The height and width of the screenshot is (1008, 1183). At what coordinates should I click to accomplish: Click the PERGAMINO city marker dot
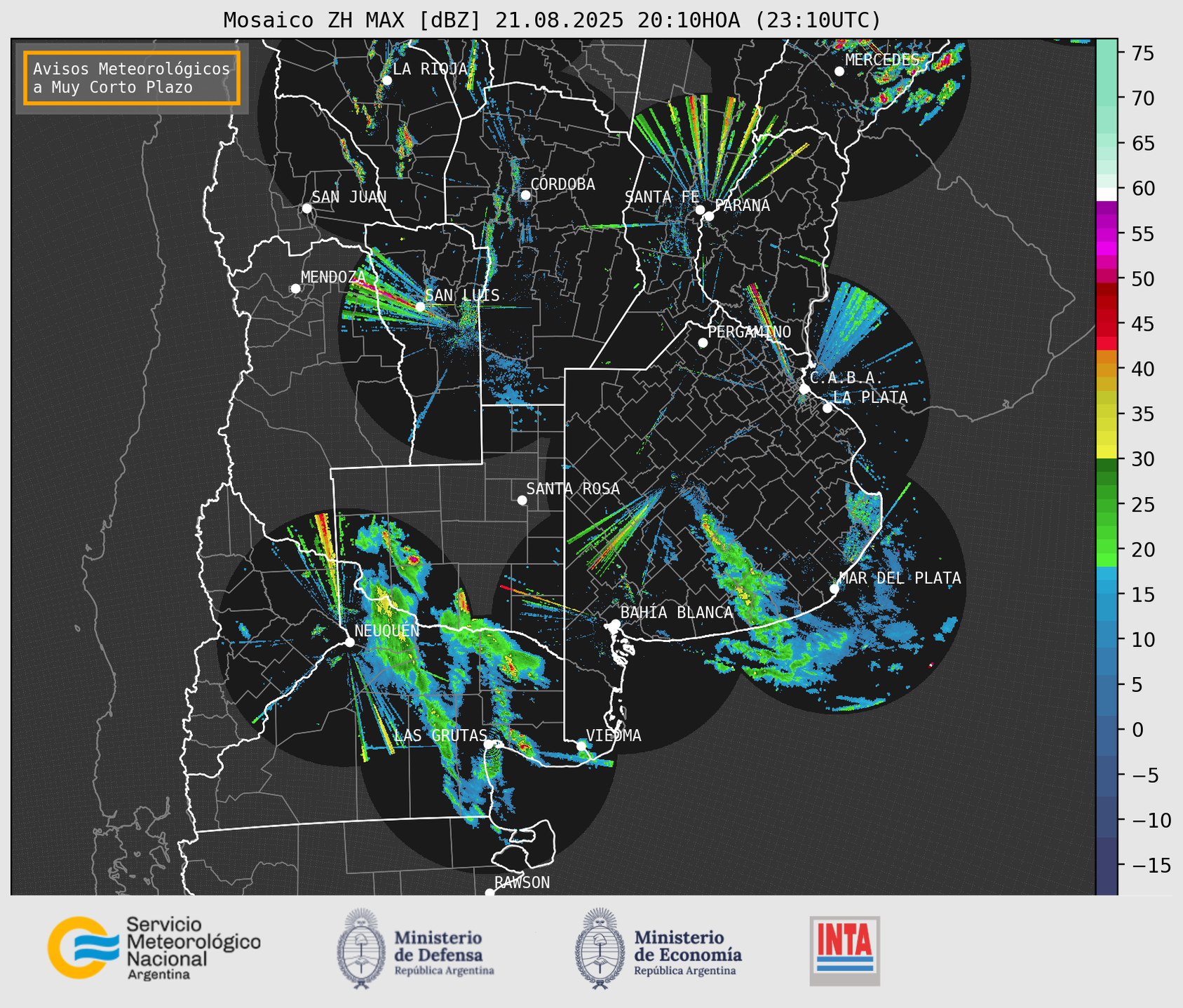[703, 343]
